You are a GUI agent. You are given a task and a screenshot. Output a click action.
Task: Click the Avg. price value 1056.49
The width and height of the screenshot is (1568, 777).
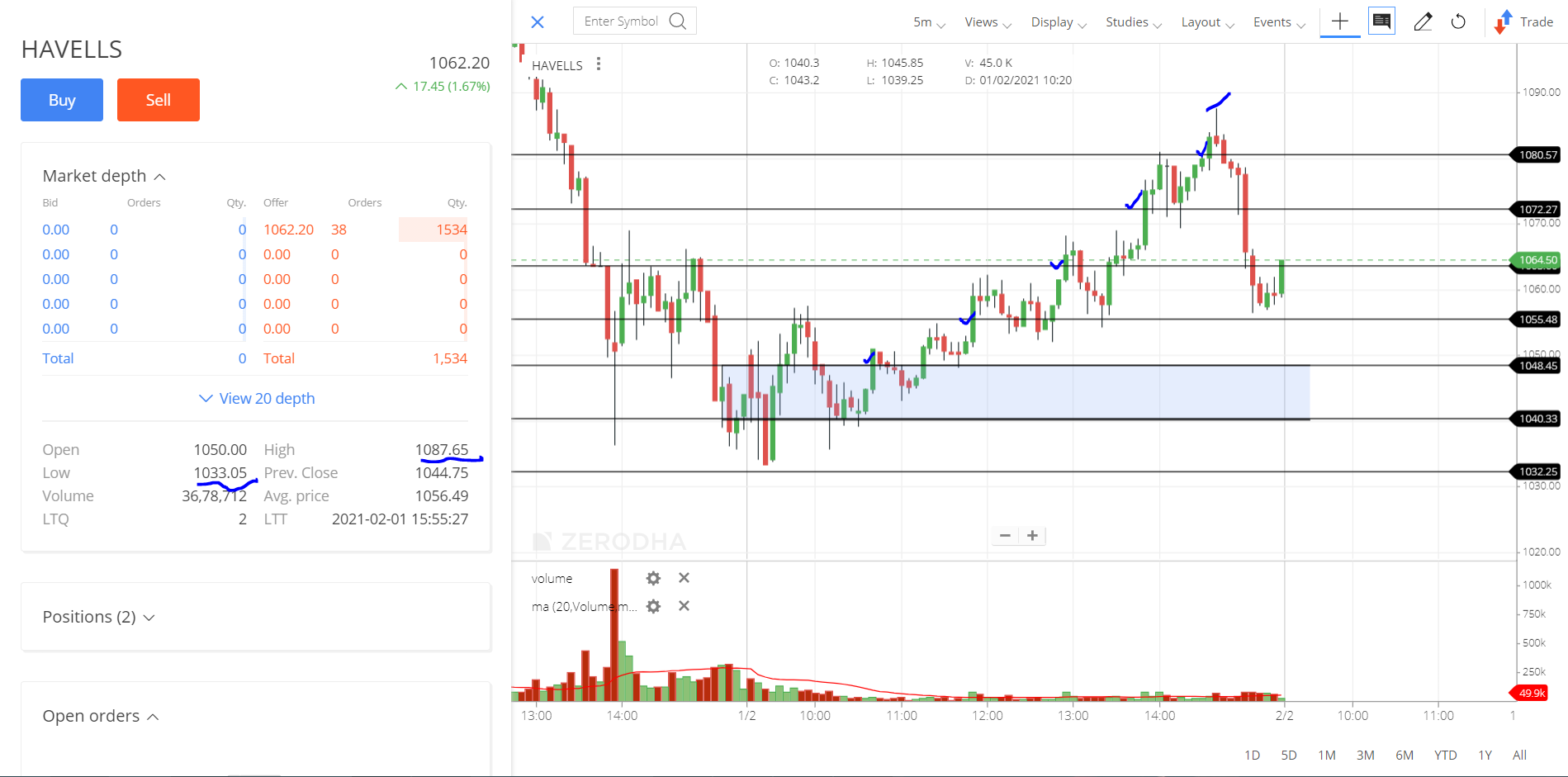[441, 495]
